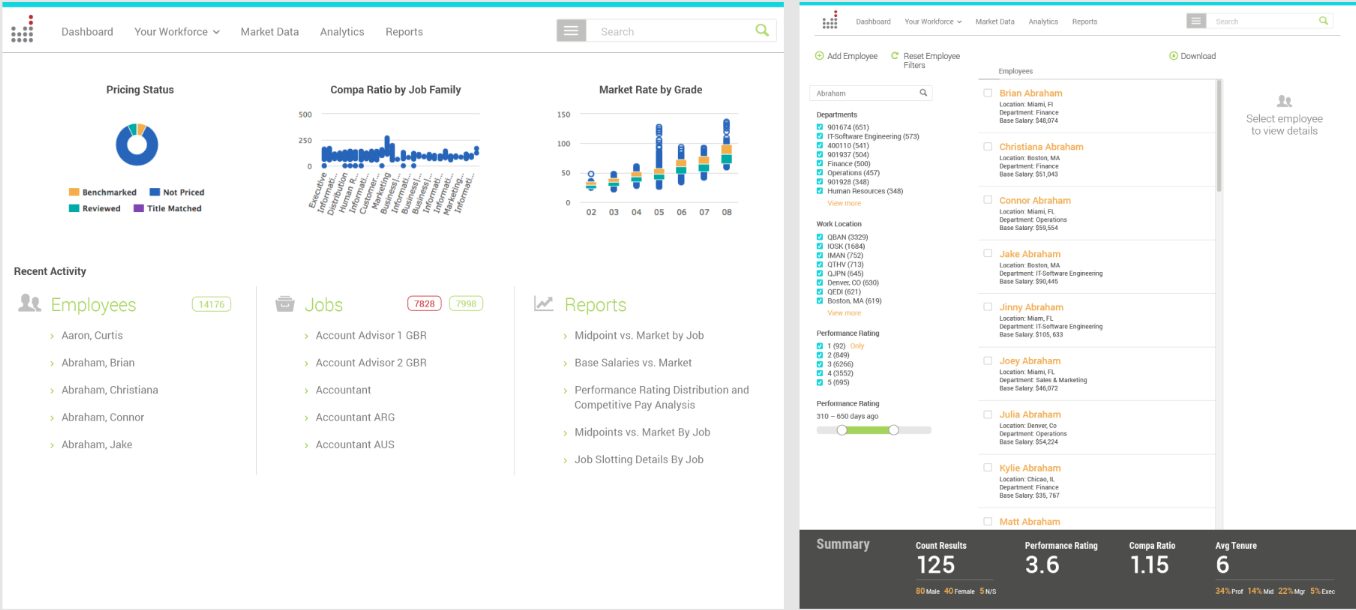Click the 14176 Employees count badge

pos(211,304)
